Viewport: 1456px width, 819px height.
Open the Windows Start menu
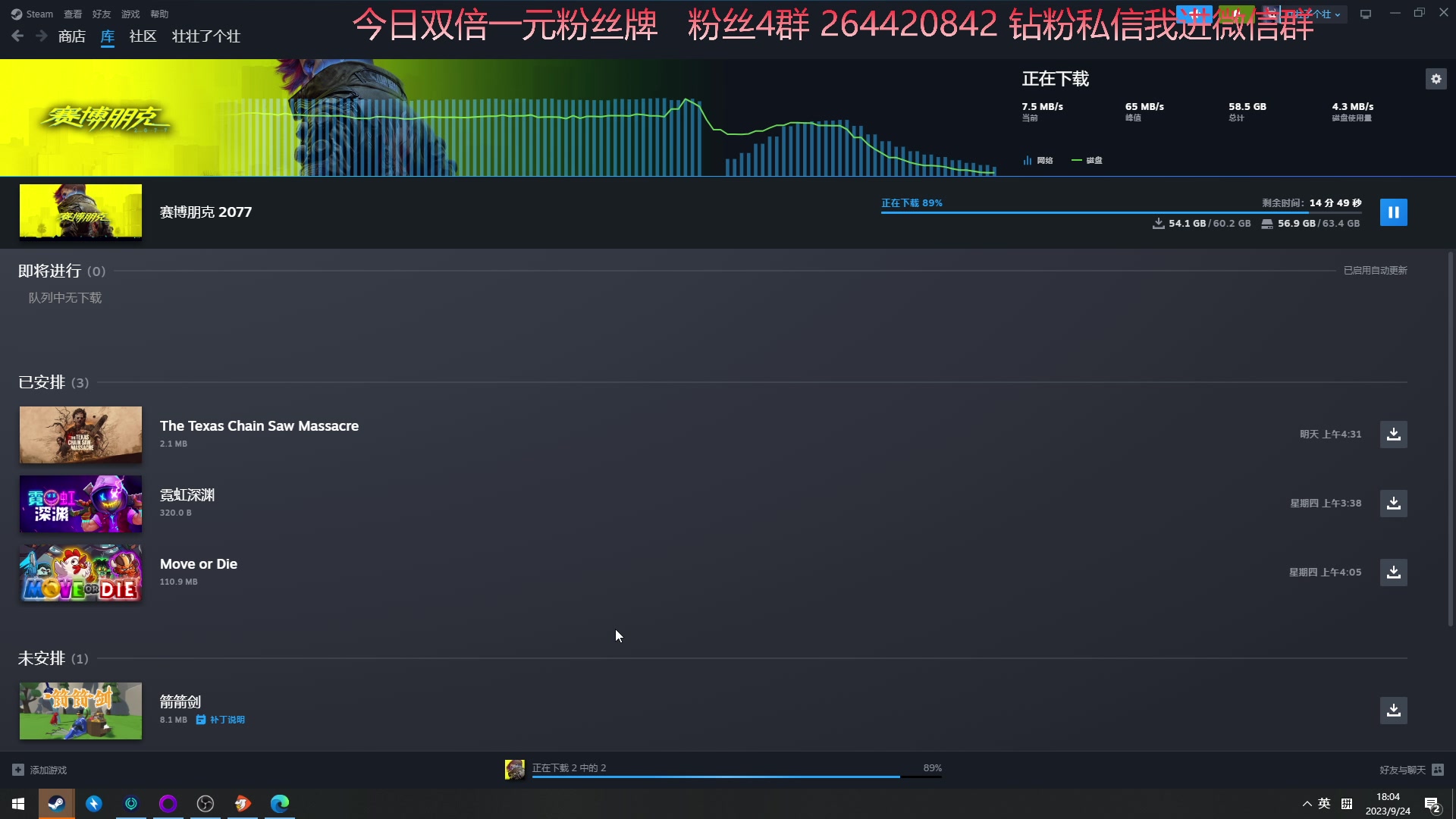click(x=18, y=804)
